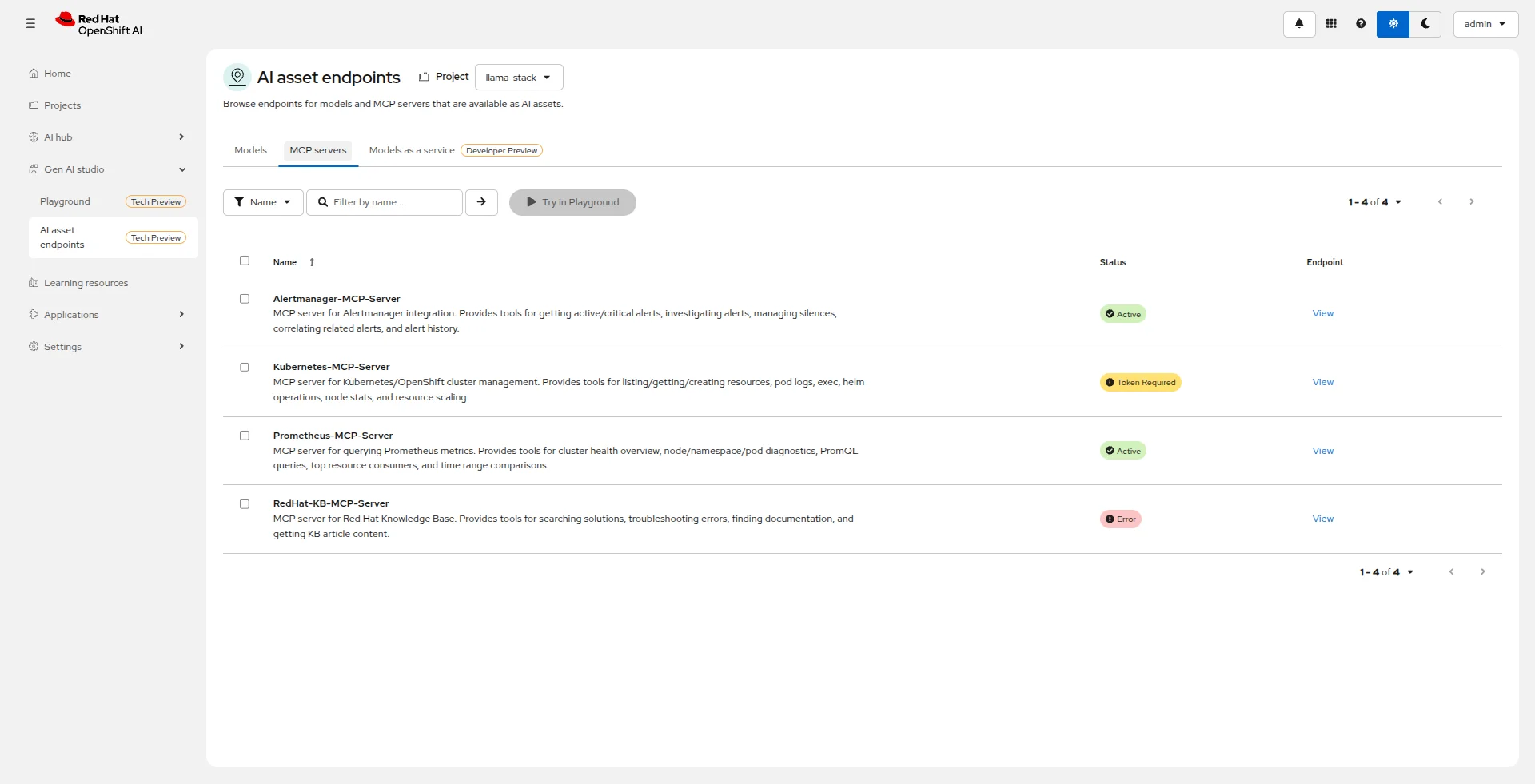The image size is (1535, 784).
Task: Click top previous page arrow
Action: pyautogui.click(x=1440, y=202)
